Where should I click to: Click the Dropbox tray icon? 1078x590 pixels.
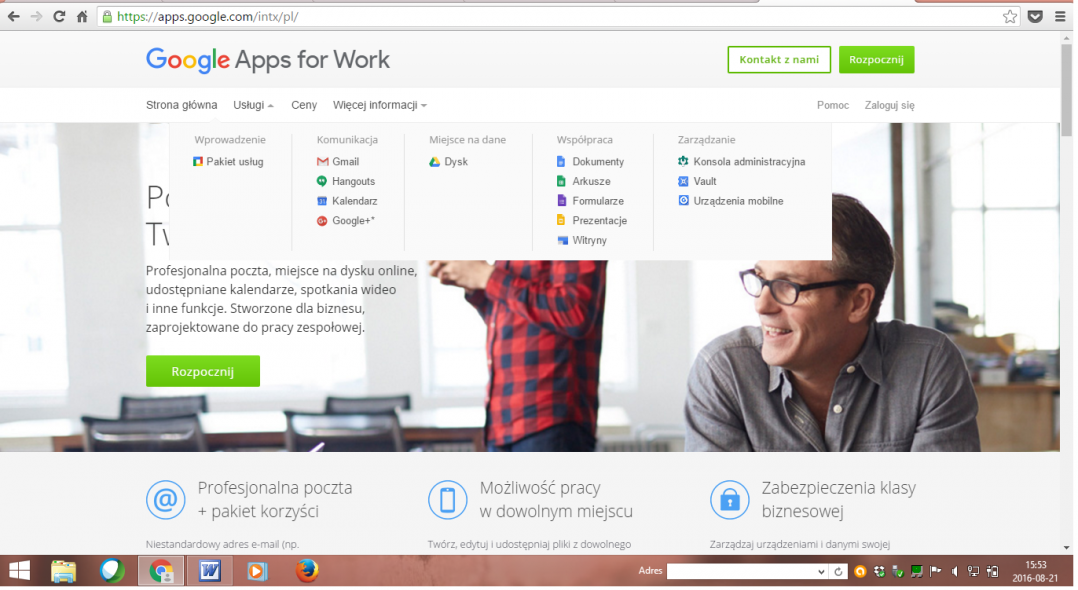(879, 571)
